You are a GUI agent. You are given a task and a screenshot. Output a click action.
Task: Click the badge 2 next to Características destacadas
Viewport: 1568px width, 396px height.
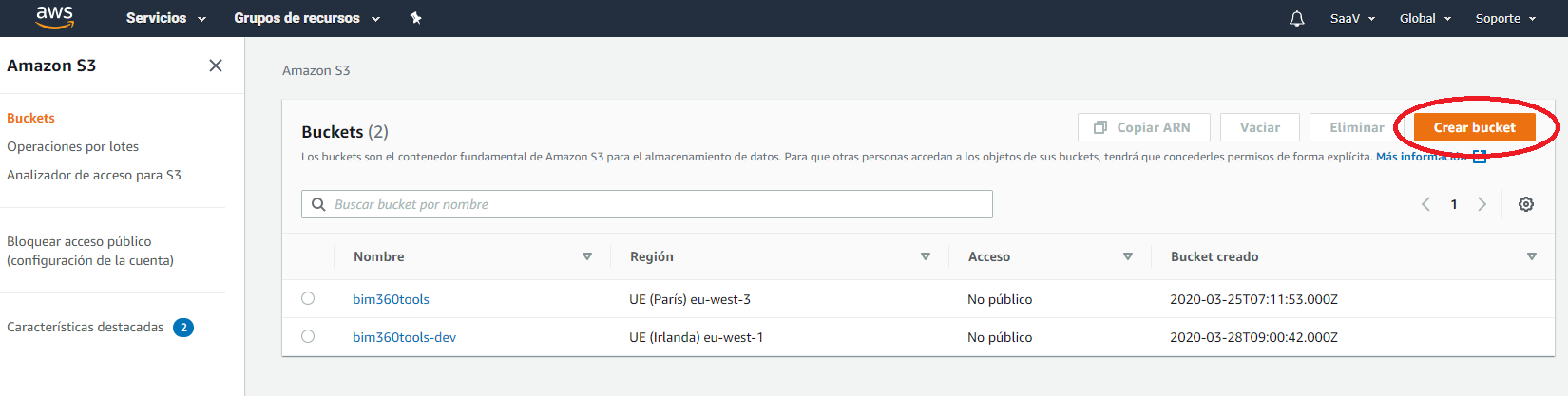pyautogui.click(x=183, y=328)
